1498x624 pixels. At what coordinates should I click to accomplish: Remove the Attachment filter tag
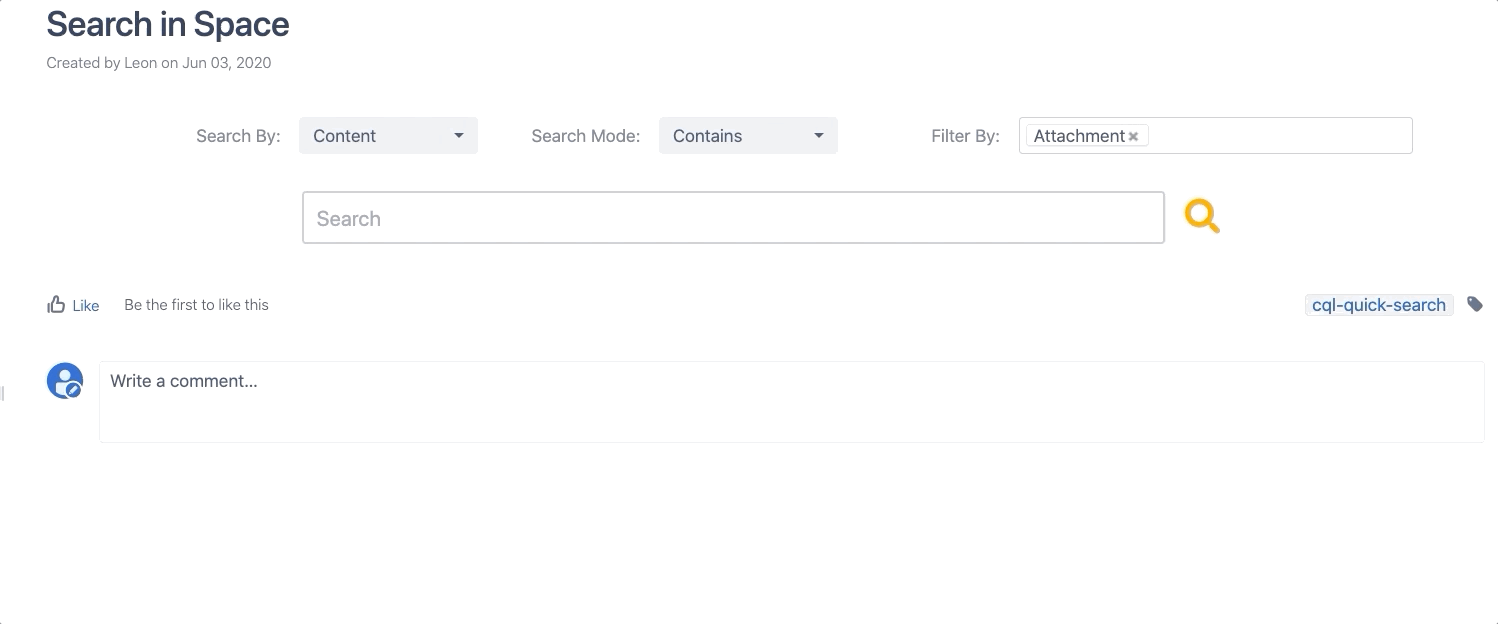1133,137
